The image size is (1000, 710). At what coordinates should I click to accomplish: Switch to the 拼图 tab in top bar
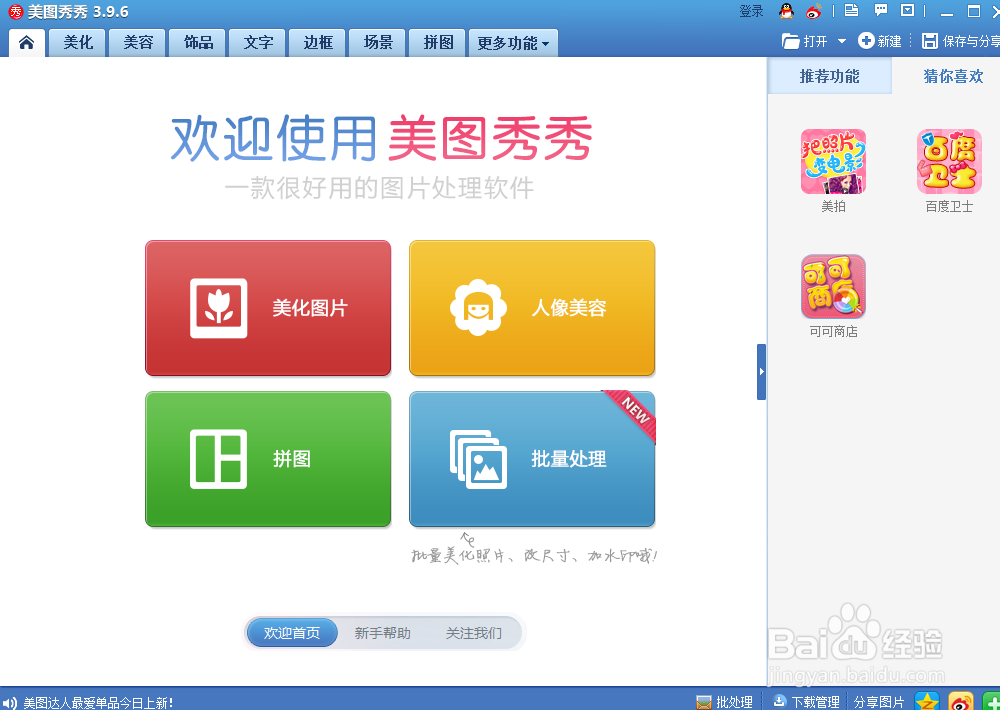tap(438, 43)
